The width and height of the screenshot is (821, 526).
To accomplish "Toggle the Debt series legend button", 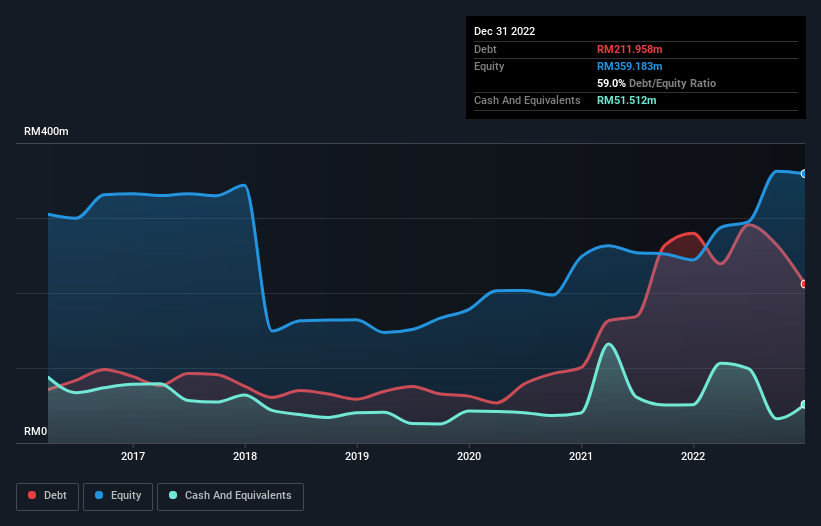I will [x=48, y=496].
